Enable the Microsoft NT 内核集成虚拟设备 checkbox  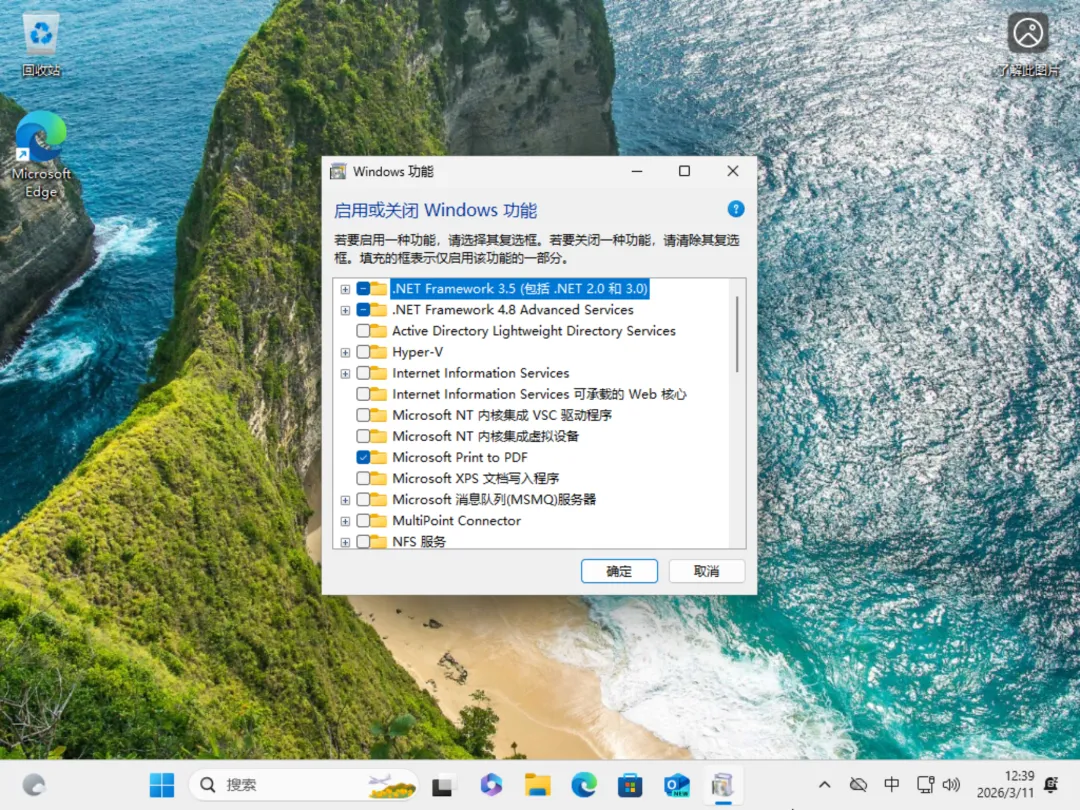363,437
